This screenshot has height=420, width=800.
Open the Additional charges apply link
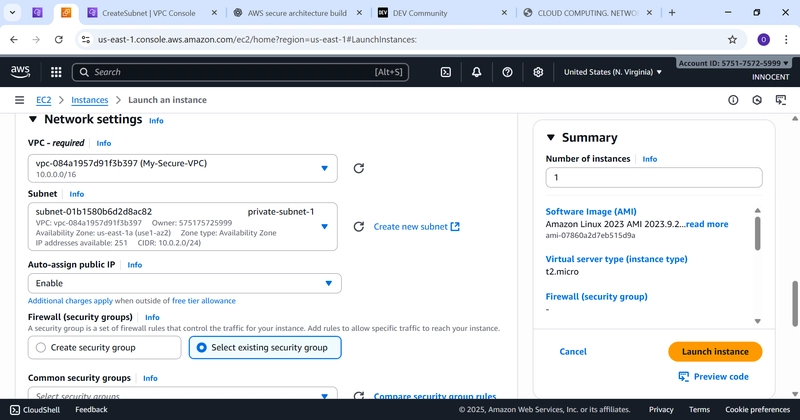pyautogui.click(x=70, y=301)
